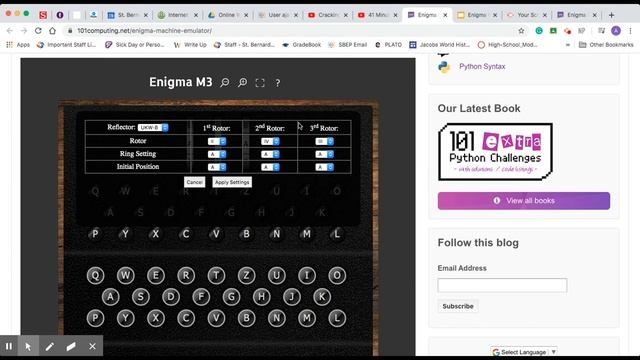640x360 pixels.
Task: Select the eraser tool in recording toolbar
Action: (71, 346)
